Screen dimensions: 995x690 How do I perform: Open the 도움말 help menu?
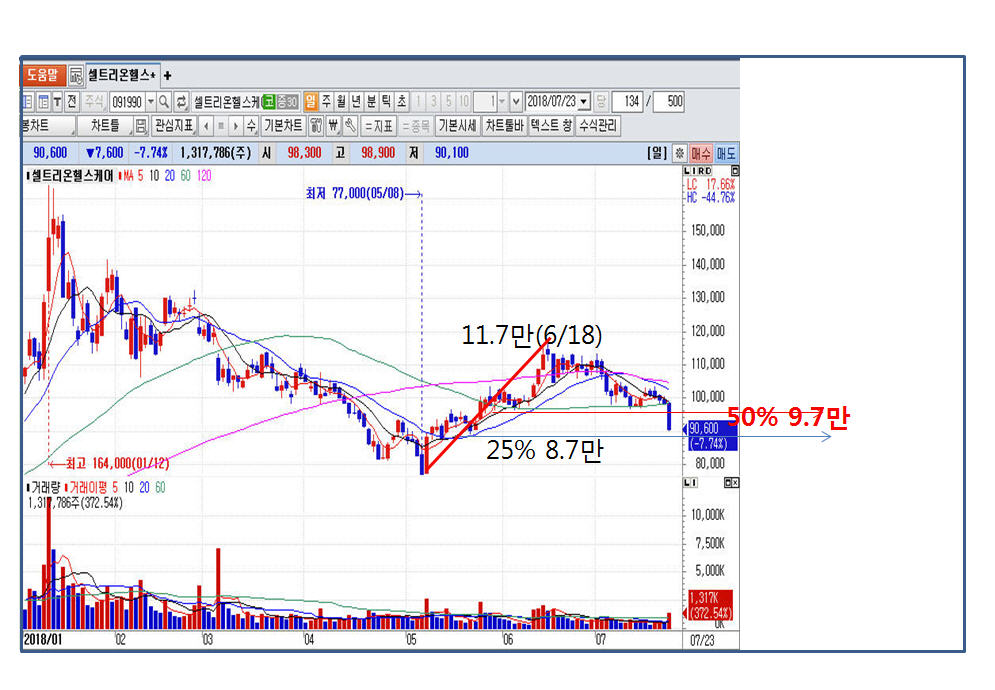tap(43, 75)
